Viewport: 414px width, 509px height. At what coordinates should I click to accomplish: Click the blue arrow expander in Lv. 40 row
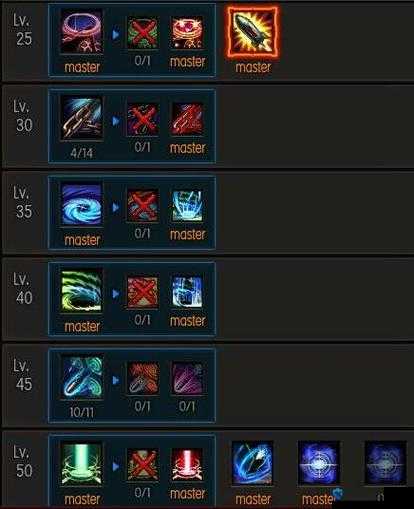(x=115, y=294)
